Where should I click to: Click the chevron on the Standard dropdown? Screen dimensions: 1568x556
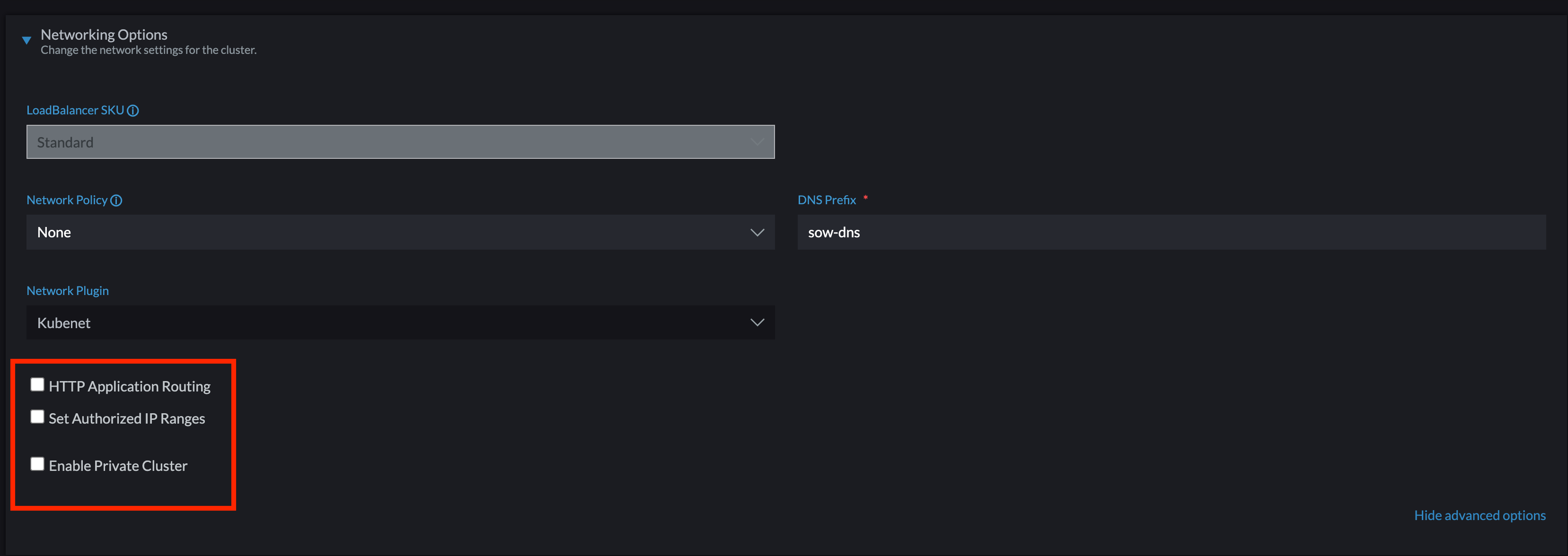tap(757, 142)
